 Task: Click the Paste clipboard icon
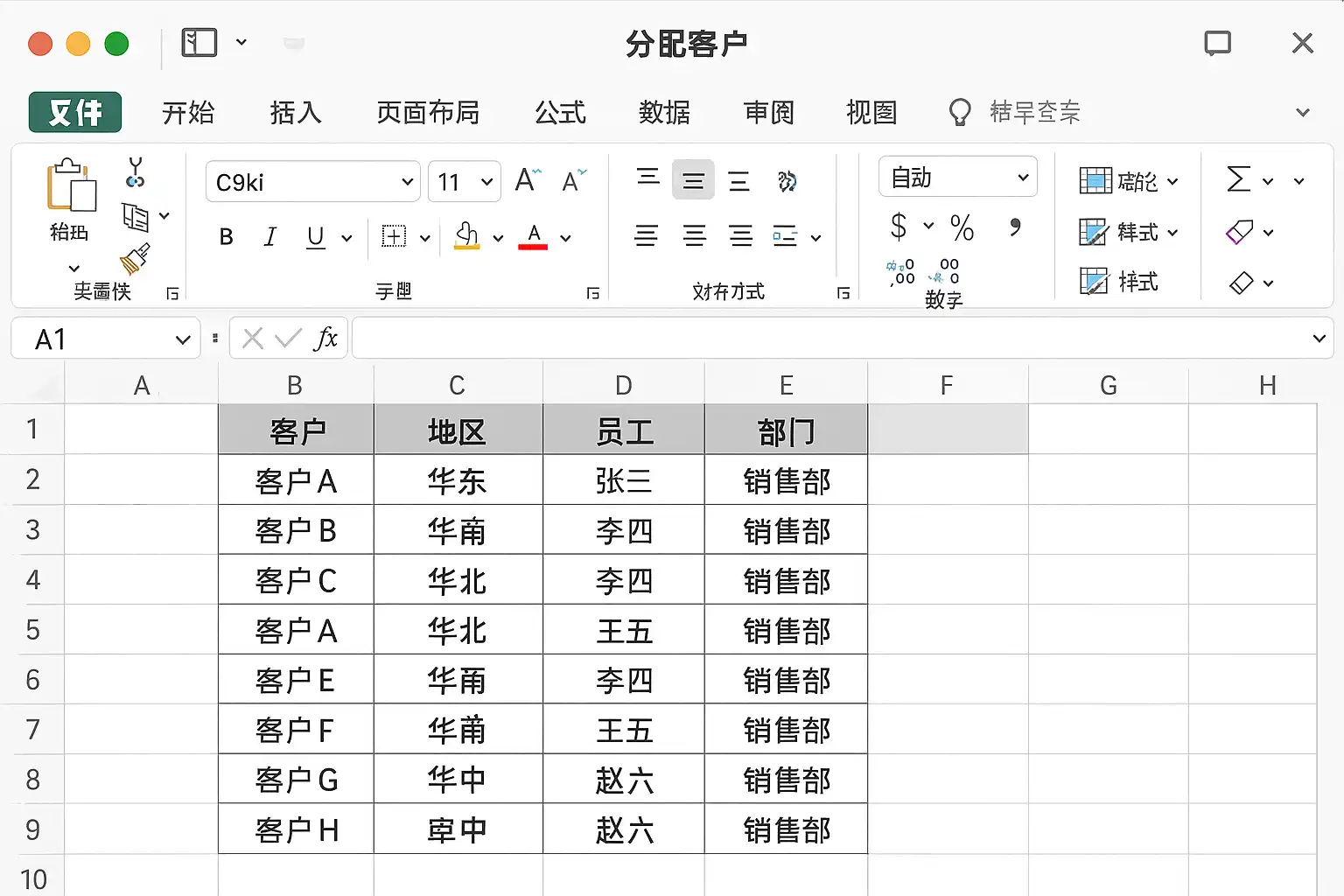pyautogui.click(x=70, y=186)
